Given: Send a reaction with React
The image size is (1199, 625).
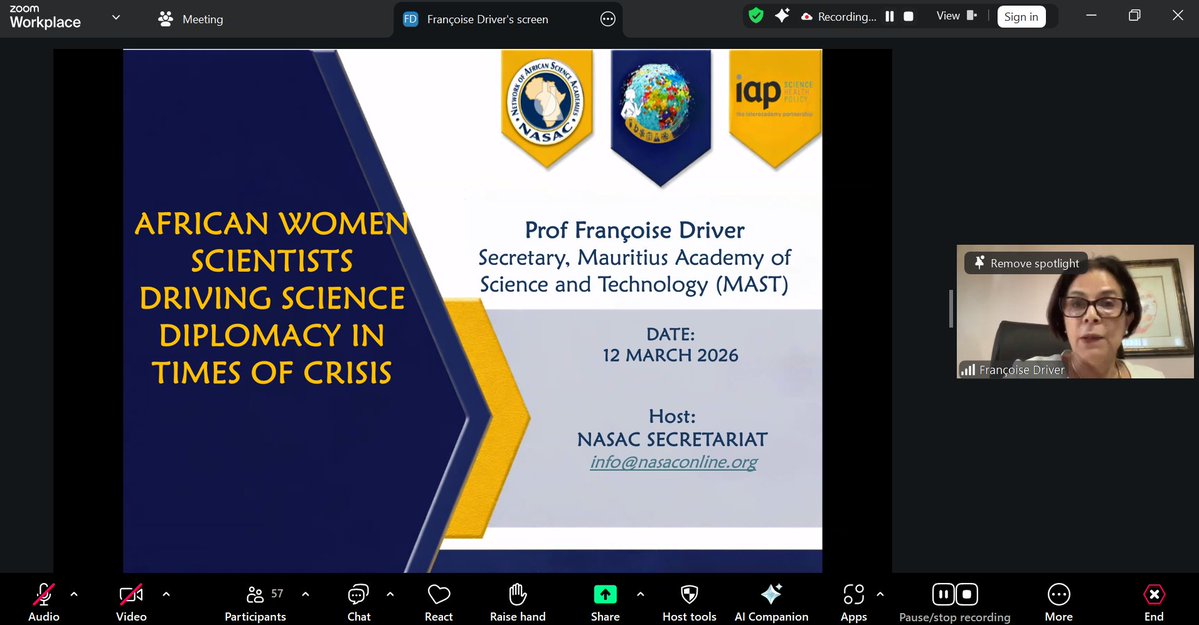Looking at the screenshot, I should (x=438, y=598).
